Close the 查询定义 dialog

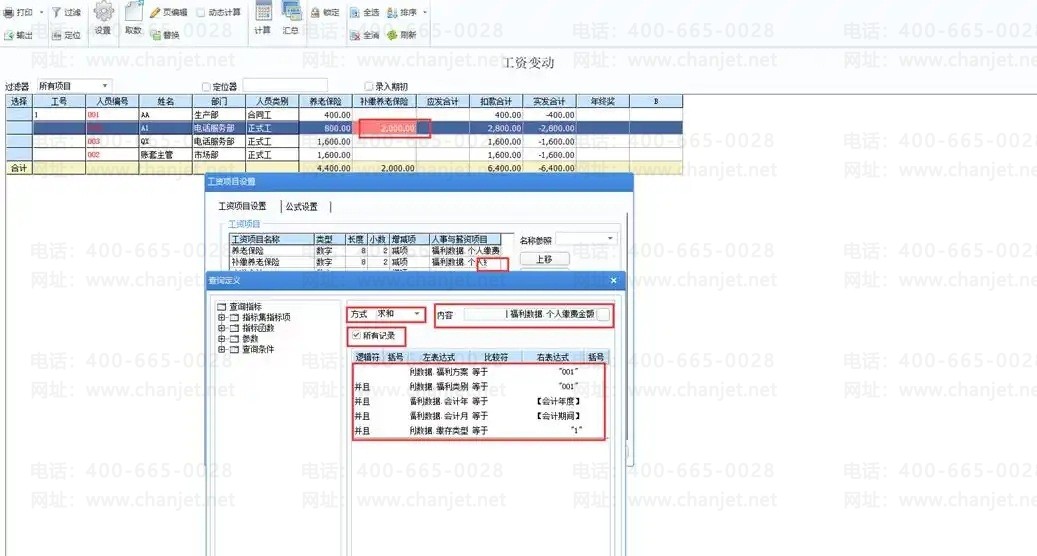(613, 281)
